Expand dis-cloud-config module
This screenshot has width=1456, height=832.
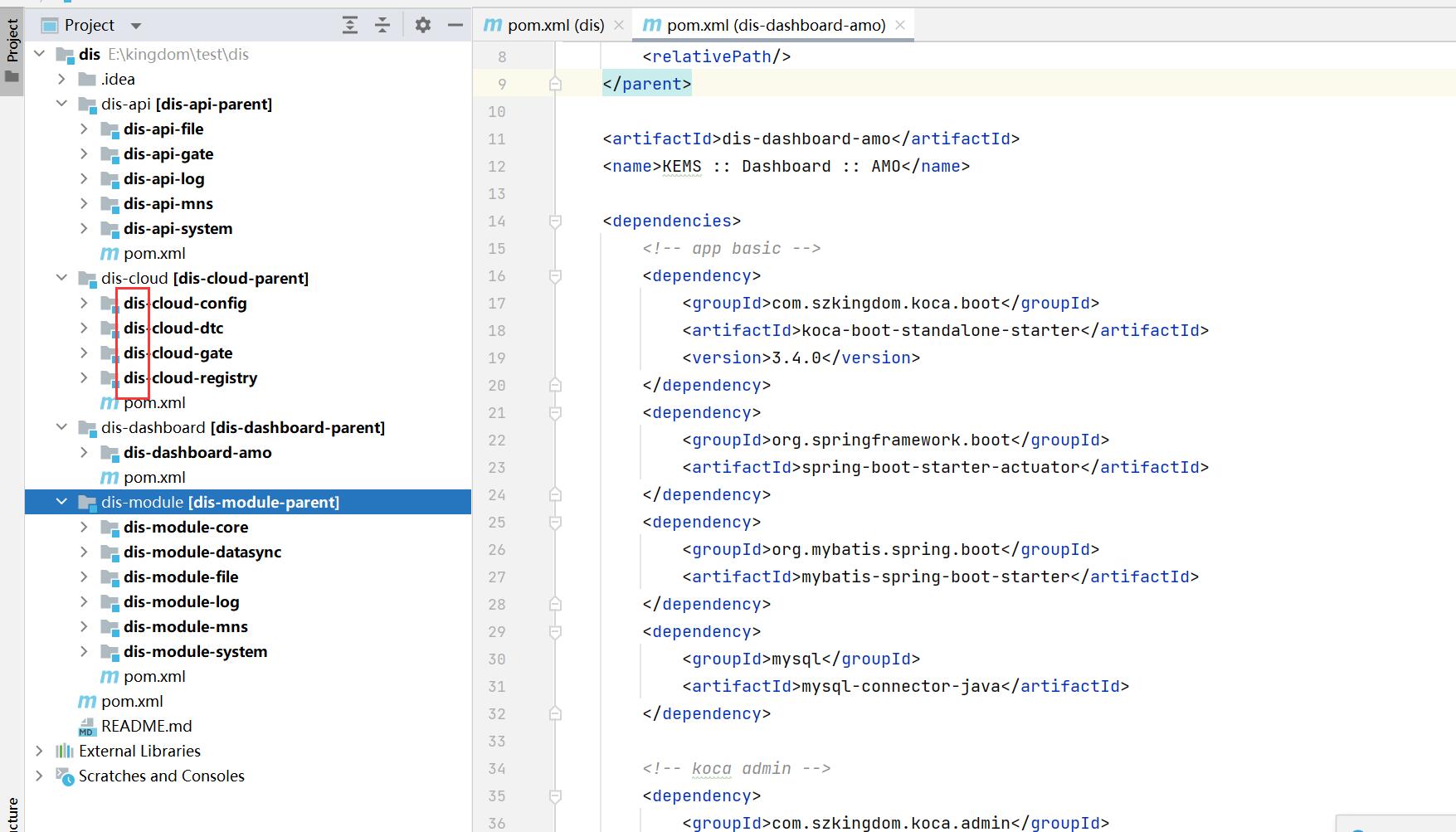pyautogui.click(x=84, y=303)
